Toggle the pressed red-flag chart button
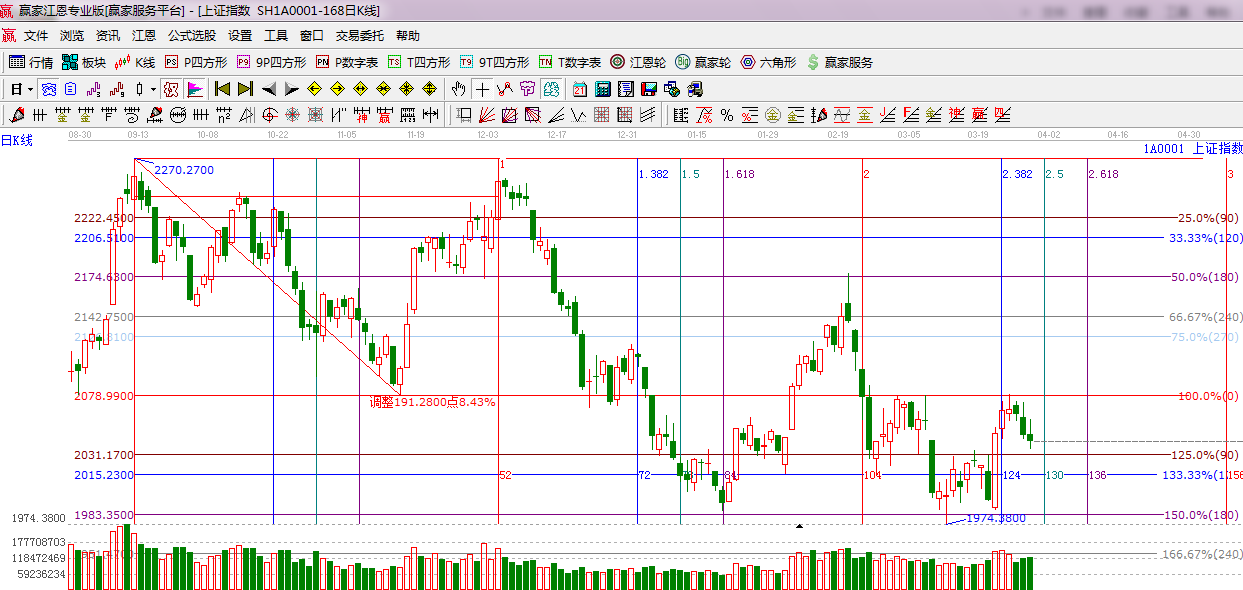 pyautogui.click(x=195, y=89)
